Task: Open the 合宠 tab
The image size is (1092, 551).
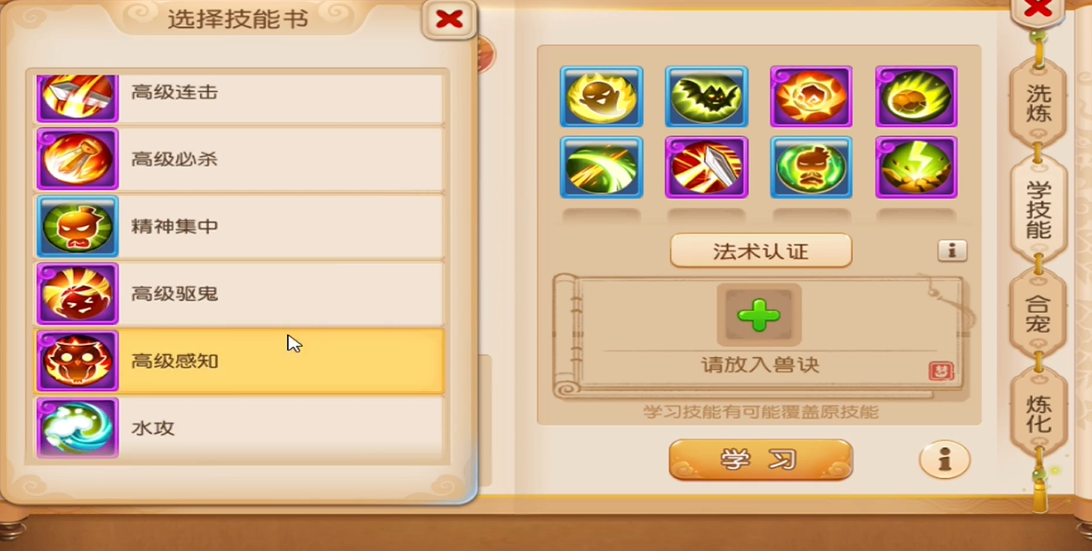Action: 1038,315
